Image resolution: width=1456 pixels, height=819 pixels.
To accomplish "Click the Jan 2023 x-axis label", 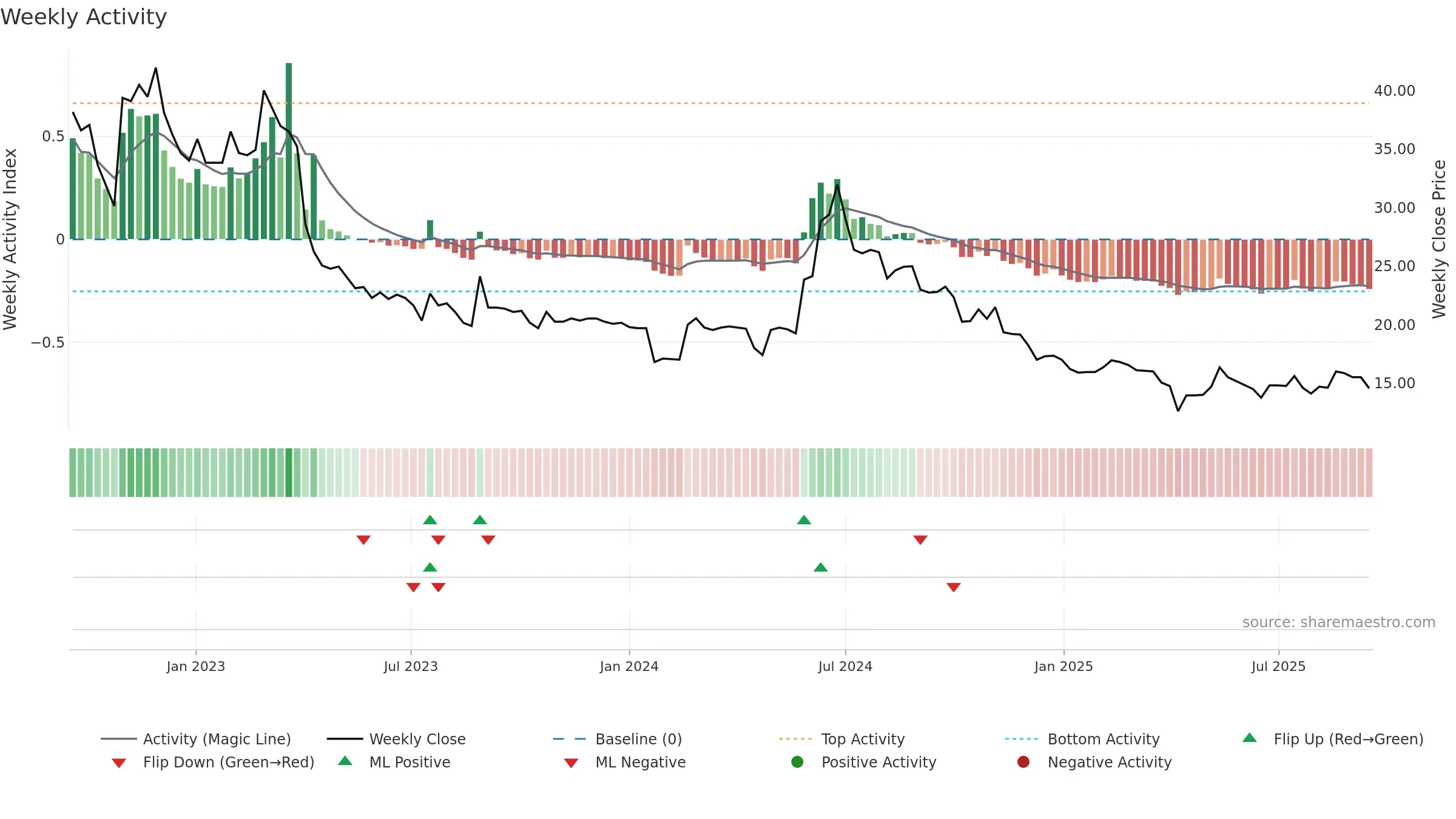I will tap(196, 667).
